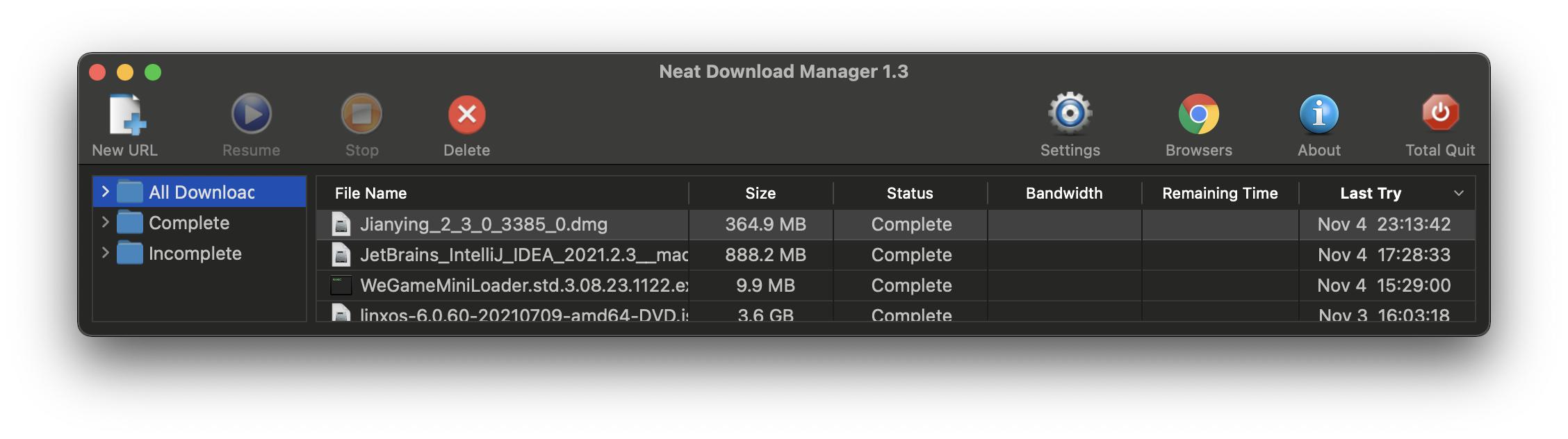
Task: Expand the All Downloads folder chevron
Action: point(105,192)
